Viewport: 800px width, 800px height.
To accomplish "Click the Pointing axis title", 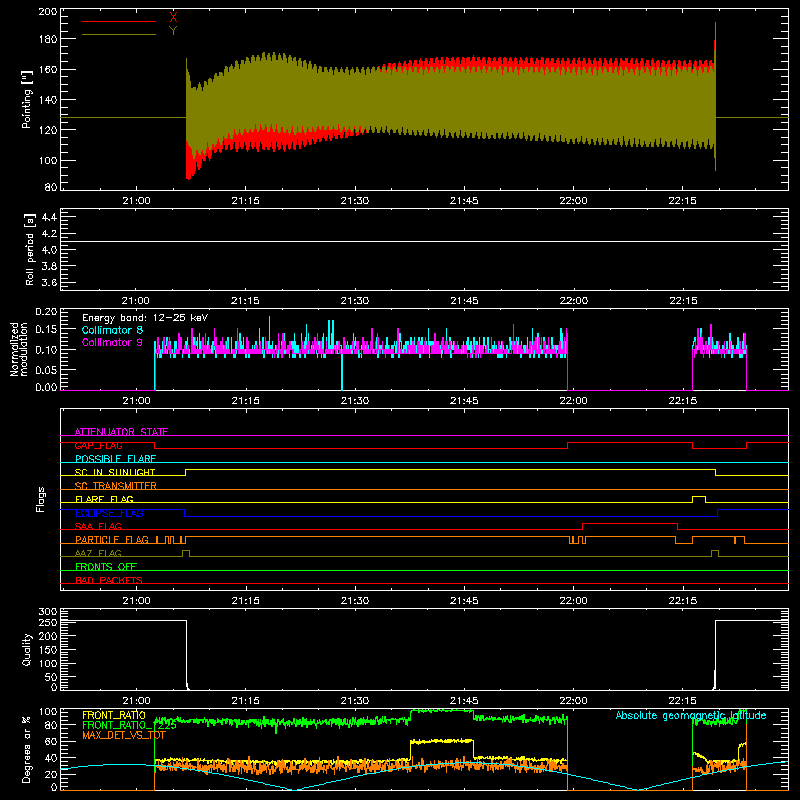I will pos(27,100).
